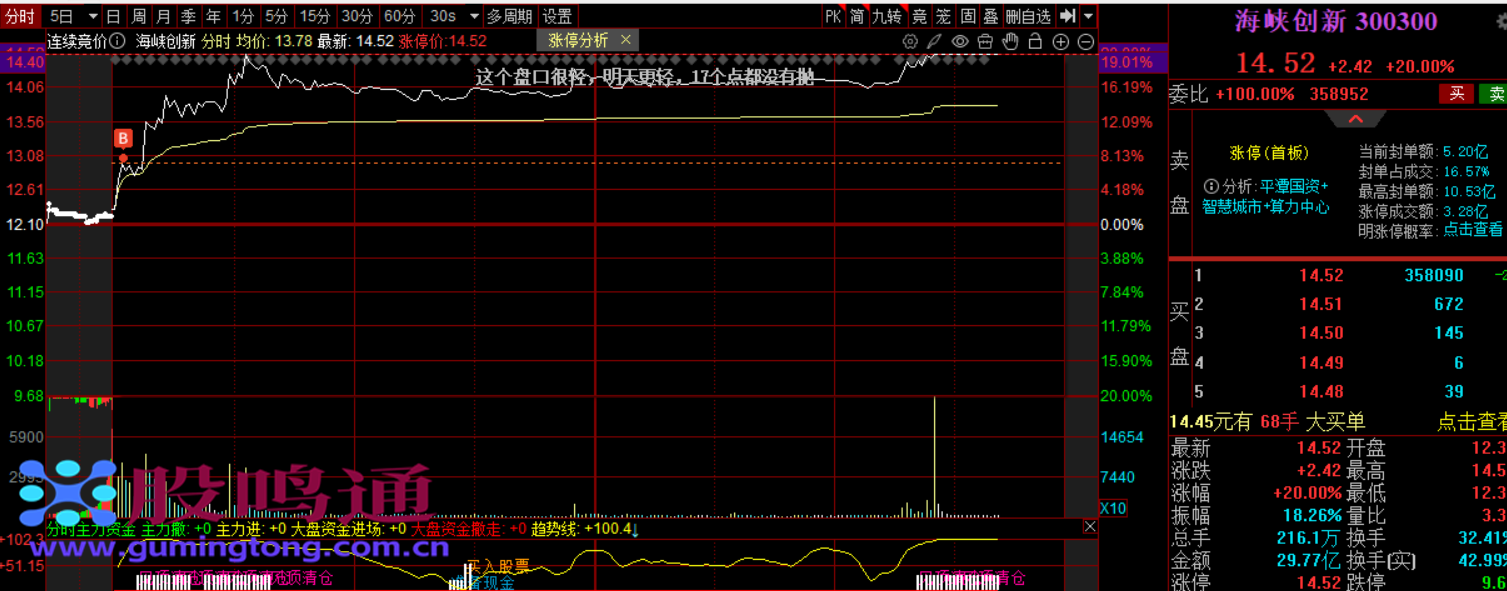Toggle the chart lock icon
This screenshot has width=1507, height=591.
(x=1035, y=41)
